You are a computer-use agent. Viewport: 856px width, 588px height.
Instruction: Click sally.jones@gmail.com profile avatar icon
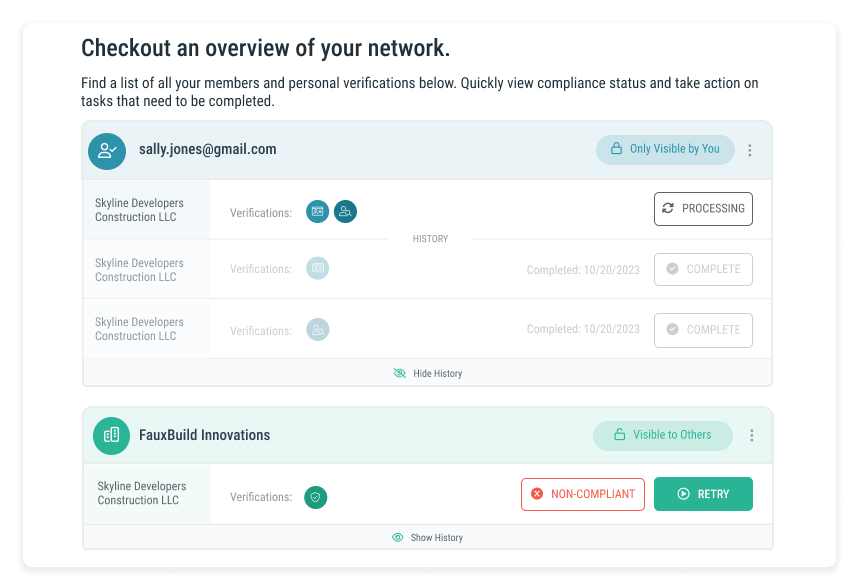[107, 151]
